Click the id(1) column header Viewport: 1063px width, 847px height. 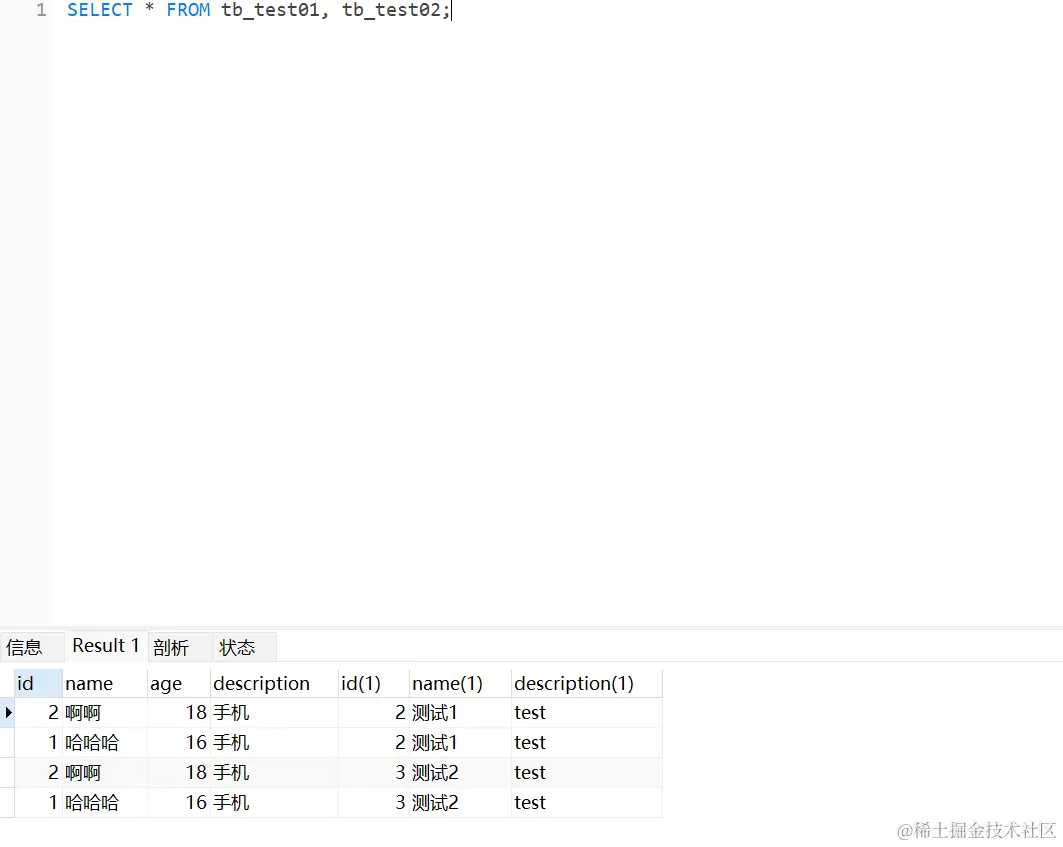pos(374,683)
